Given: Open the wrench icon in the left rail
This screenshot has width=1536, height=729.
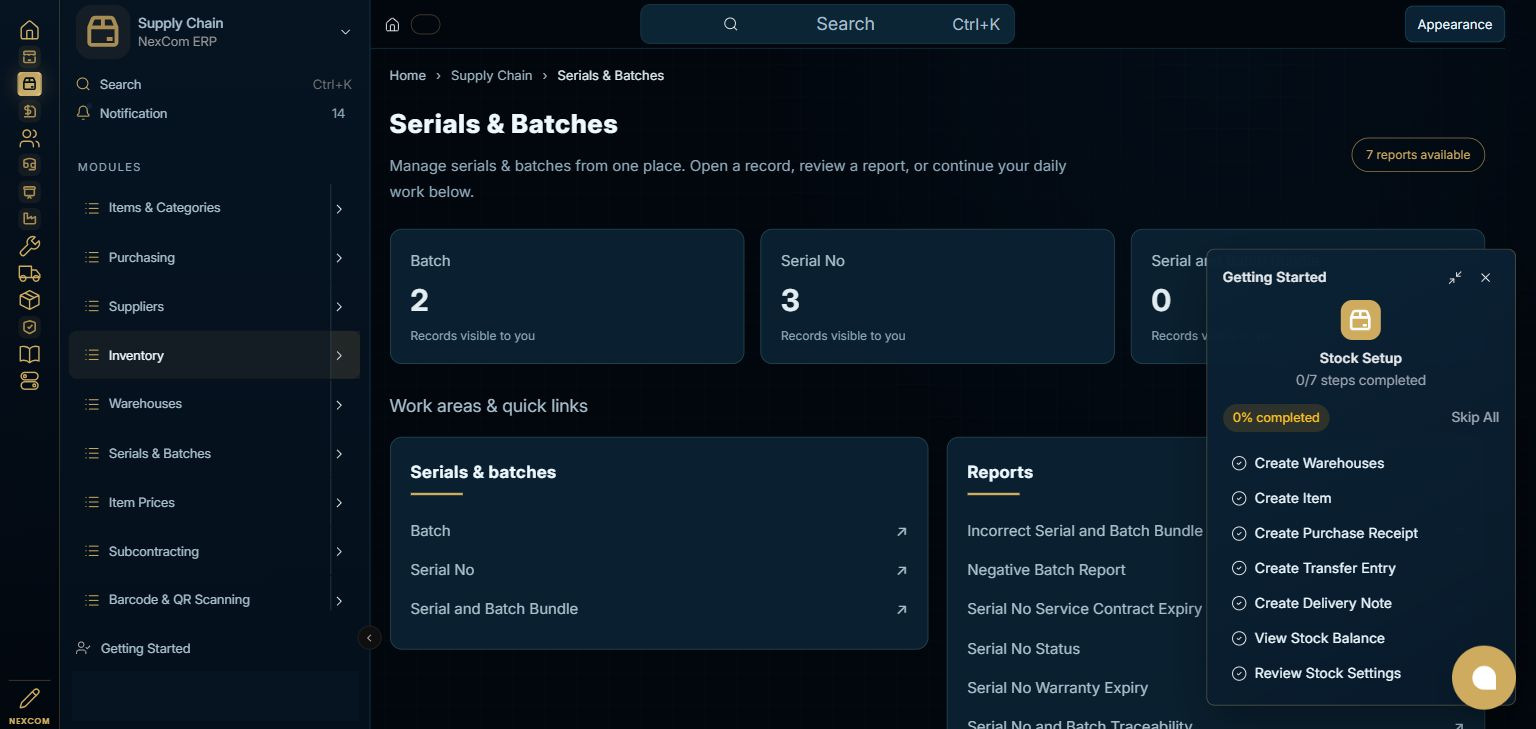Looking at the screenshot, I should tap(29, 246).
